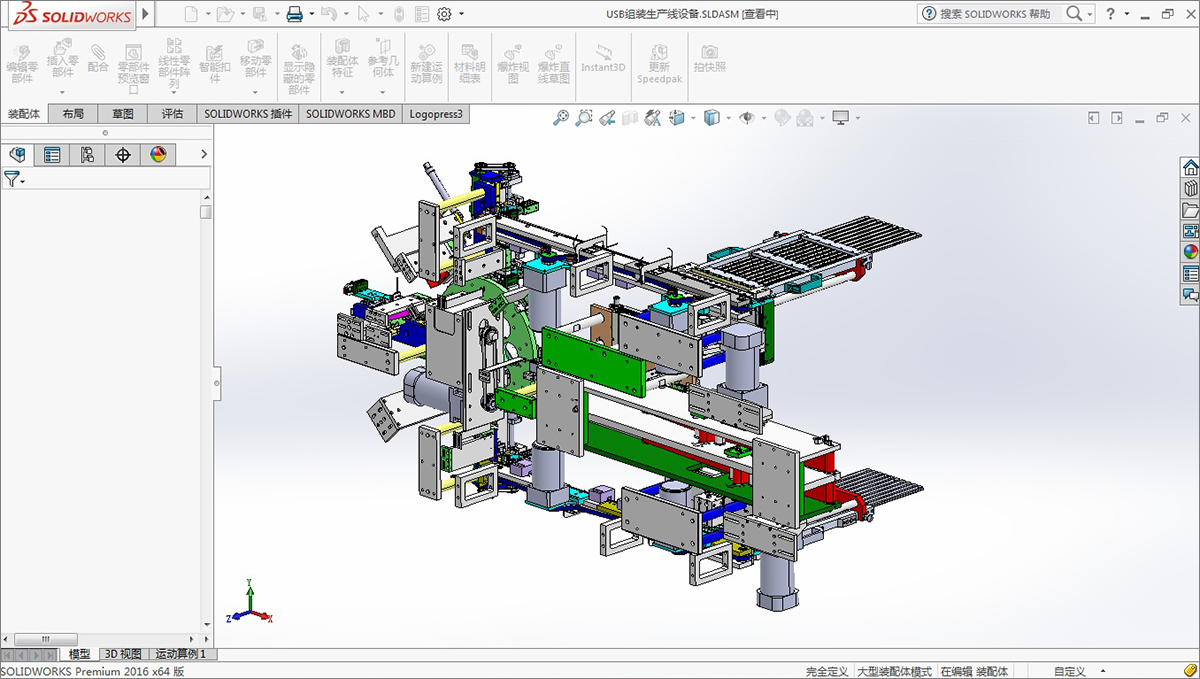Viewport: 1200px width, 679px height.
Task: Open the SOLIDWORKS Resources home icon
Action: click(x=1190, y=167)
